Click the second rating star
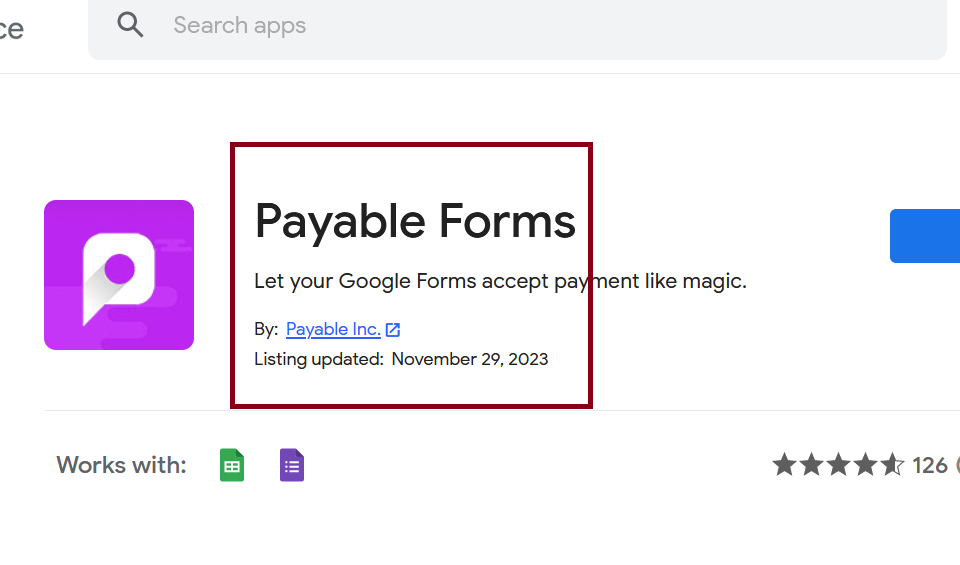The height and width of the screenshot is (565, 960). 812,465
